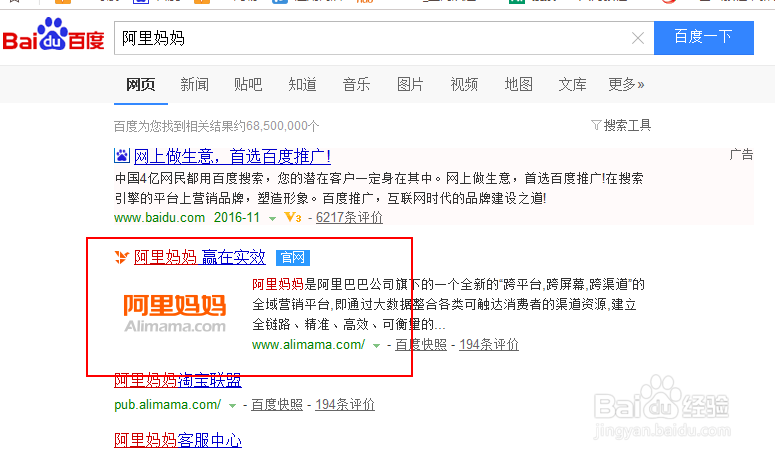Click the 百度一下 search button

703,38
